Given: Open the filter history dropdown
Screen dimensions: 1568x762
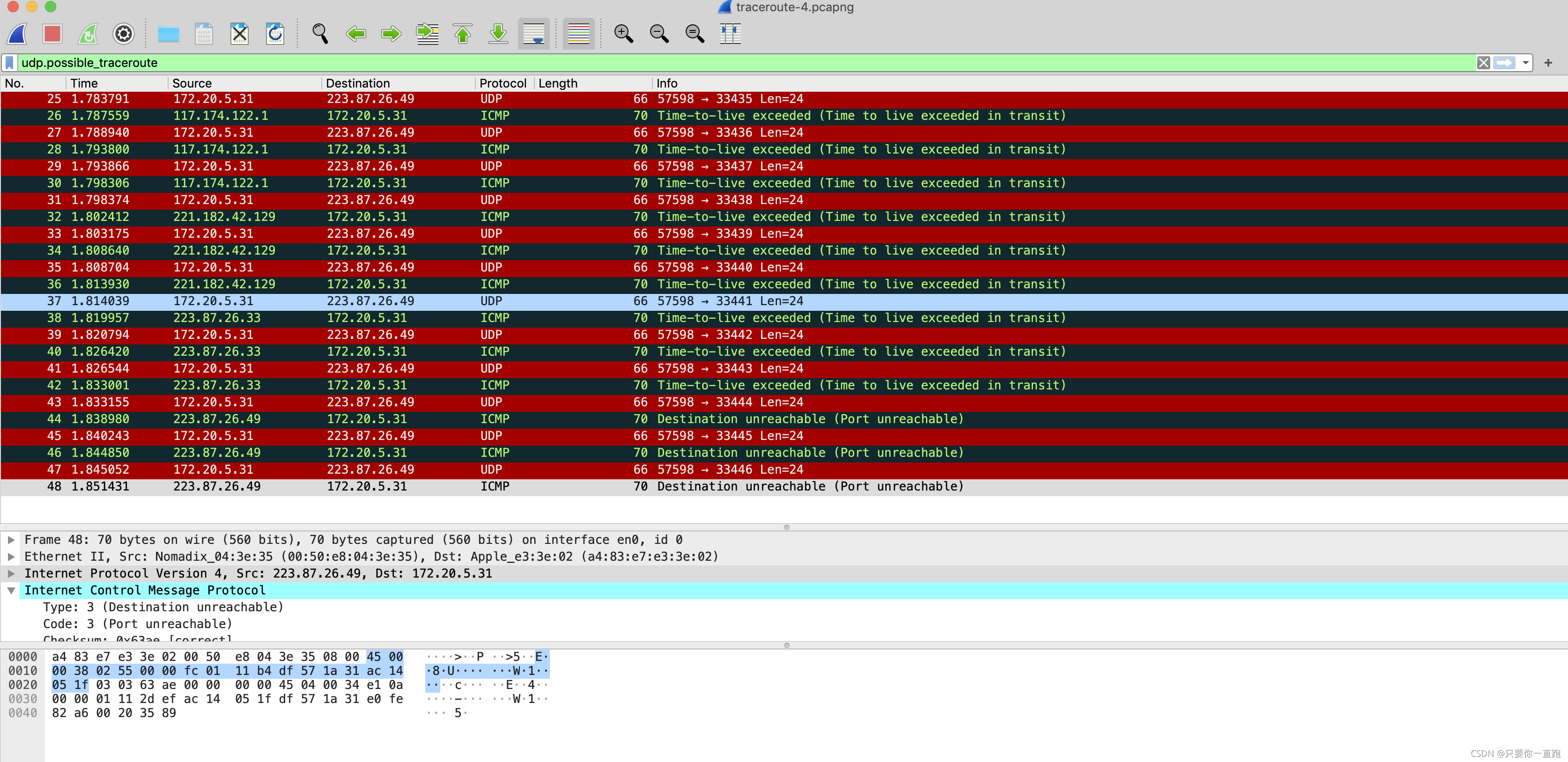Looking at the screenshot, I should [1525, 63].
